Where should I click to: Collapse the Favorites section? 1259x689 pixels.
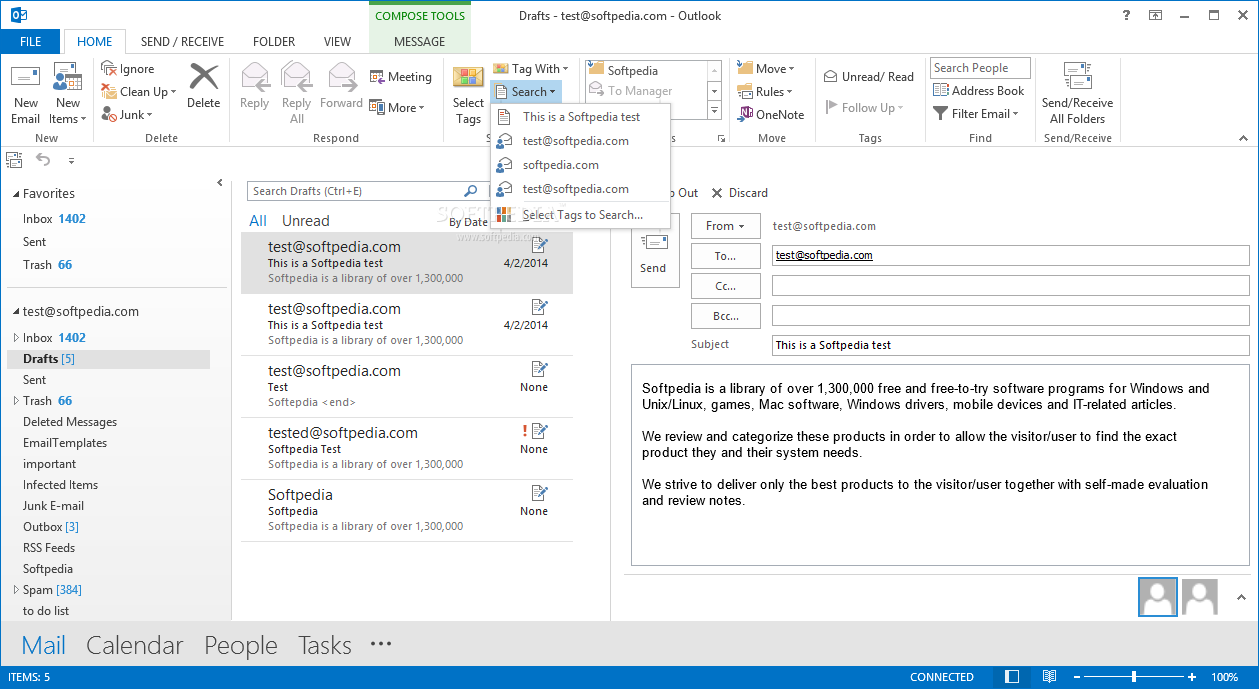[x=14, y=194]
